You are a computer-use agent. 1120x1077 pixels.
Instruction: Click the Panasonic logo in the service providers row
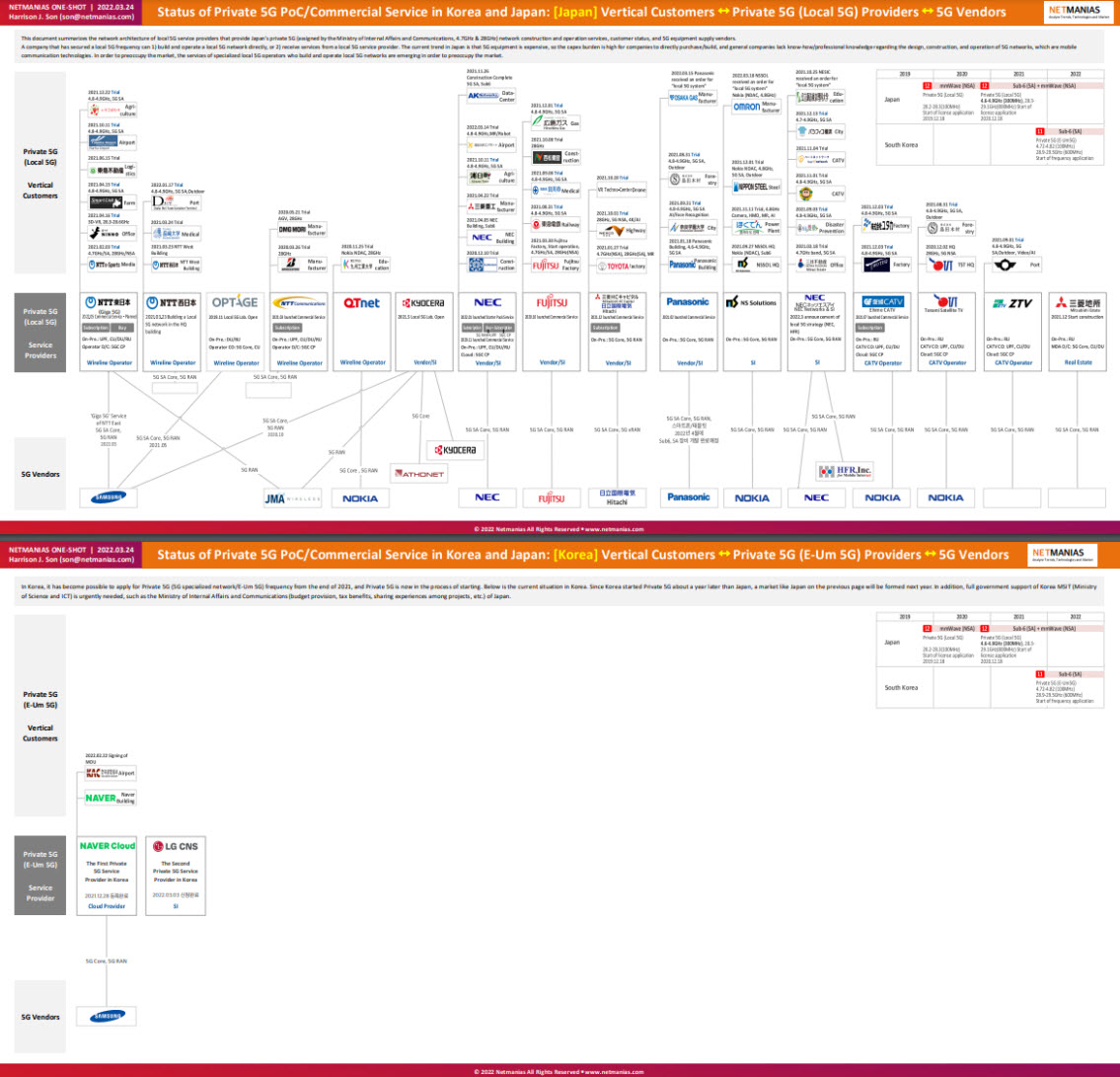[x=688, y=302]
